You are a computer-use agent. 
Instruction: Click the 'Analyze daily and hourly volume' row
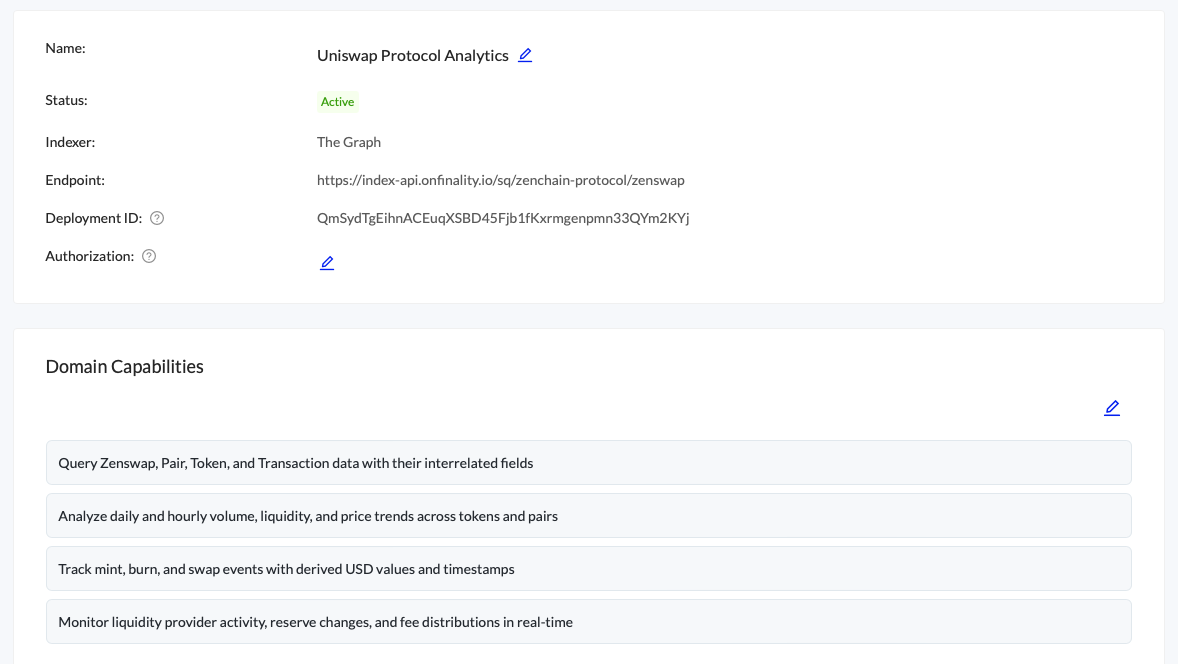click(588, 516)
